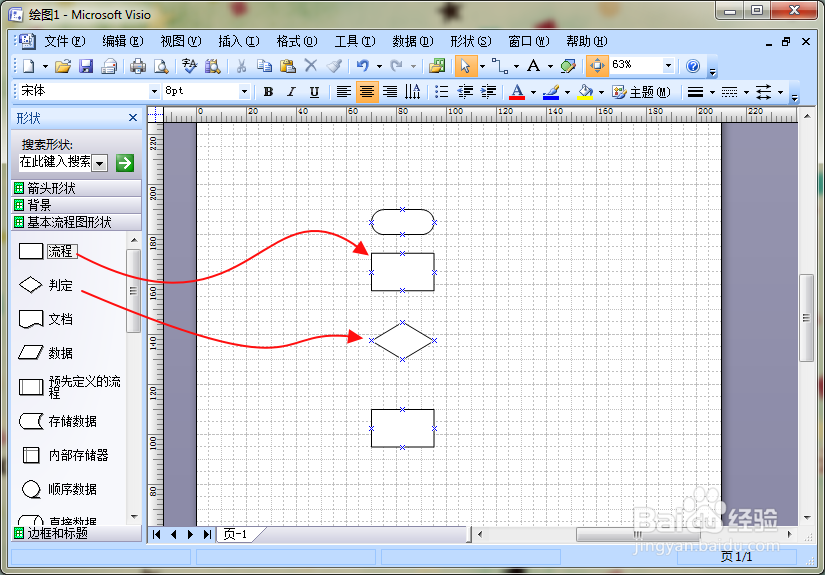Copy selection with the copy icon
This screenshot has height=575, width=825.
point(264,66)
